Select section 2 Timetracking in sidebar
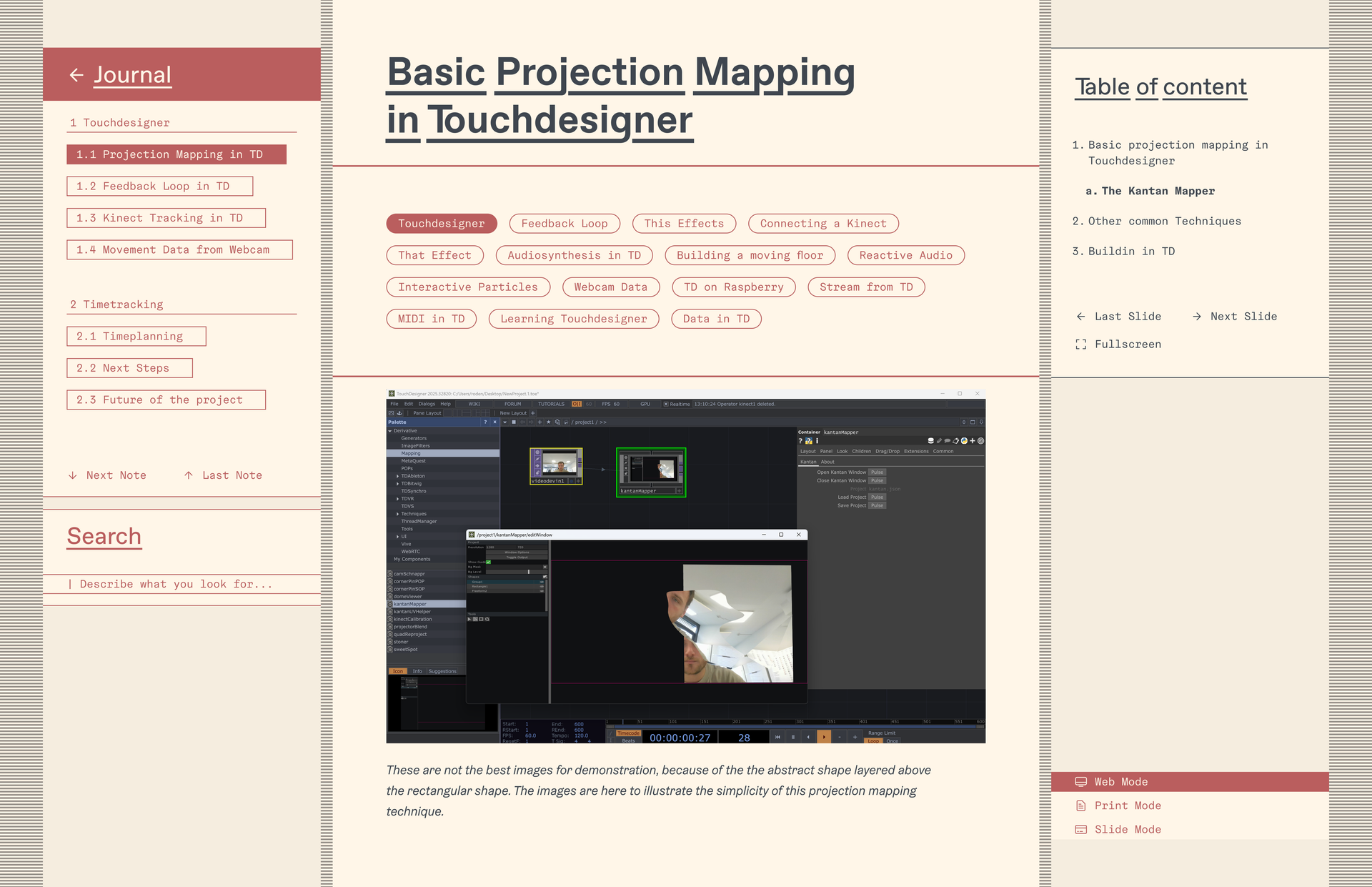 [x=182, y=304]
